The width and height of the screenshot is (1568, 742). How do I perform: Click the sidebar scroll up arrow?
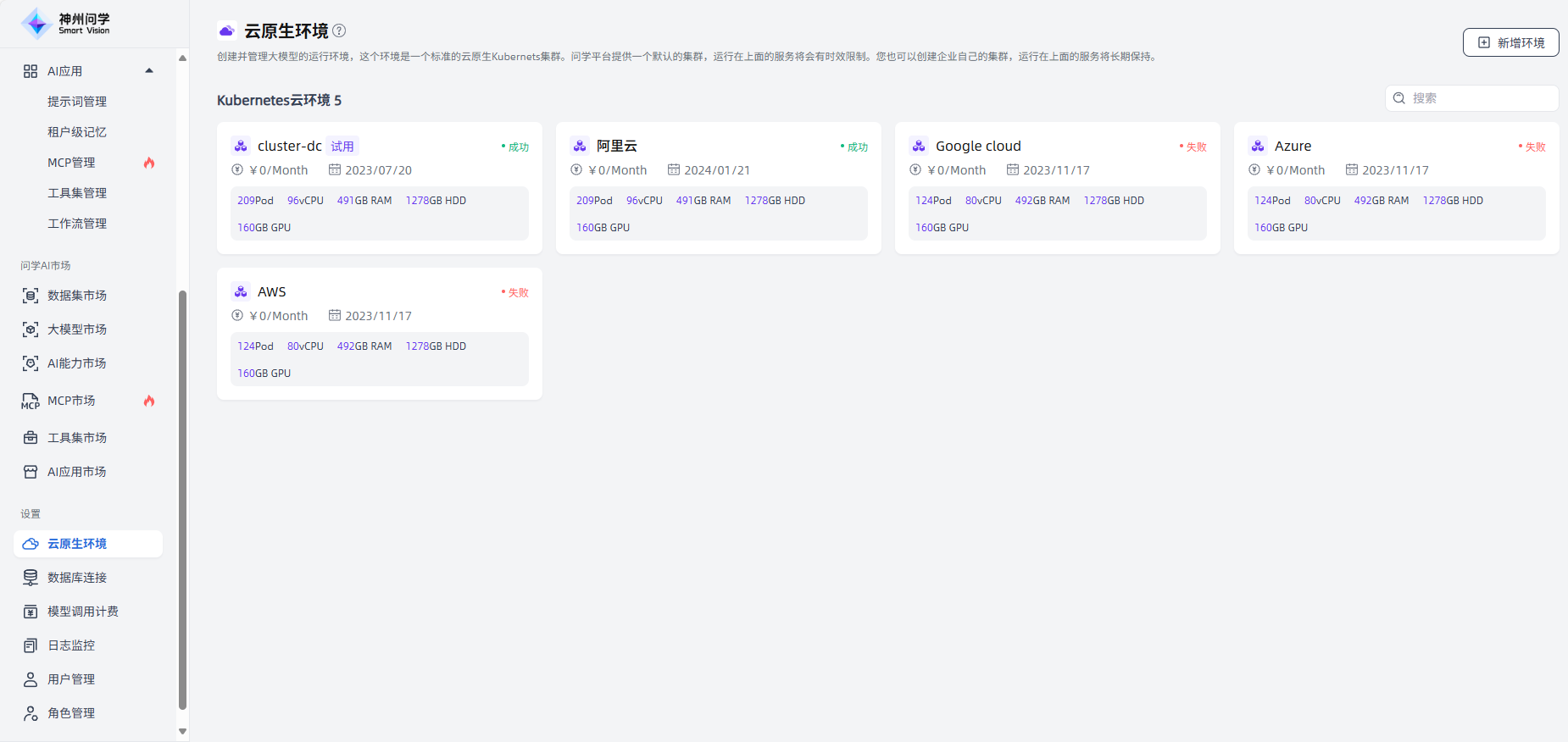tap(182, 58)
